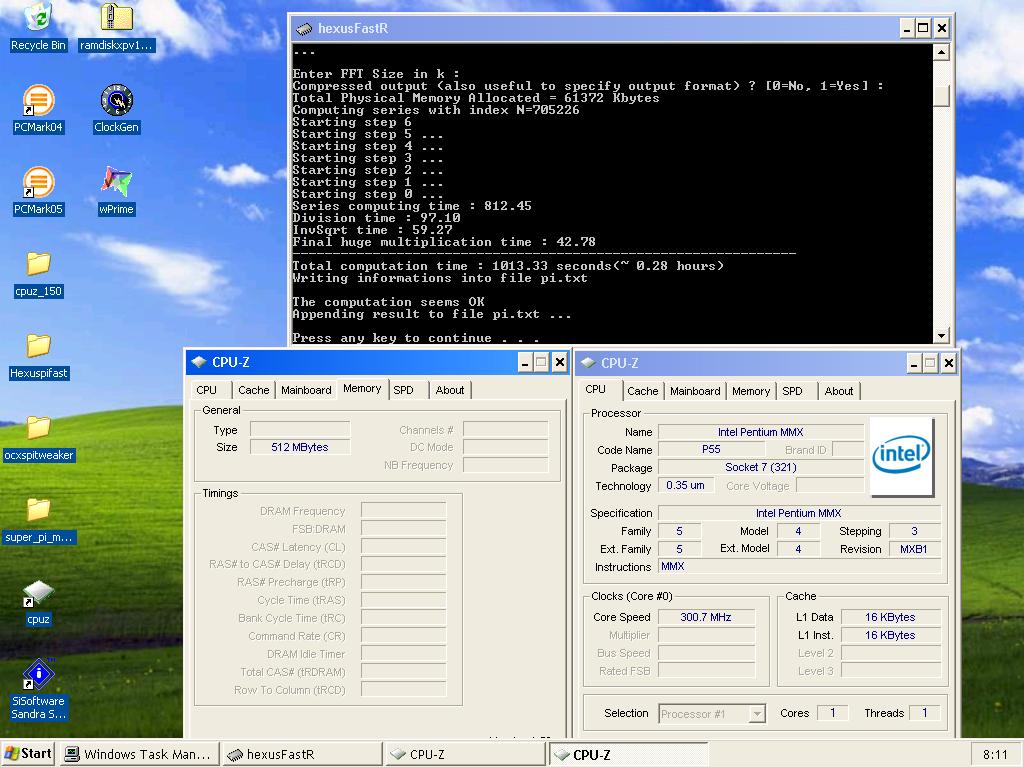Open the About tab in left CPU-Z window
The image size is (1024, 768).
[450, 390]
